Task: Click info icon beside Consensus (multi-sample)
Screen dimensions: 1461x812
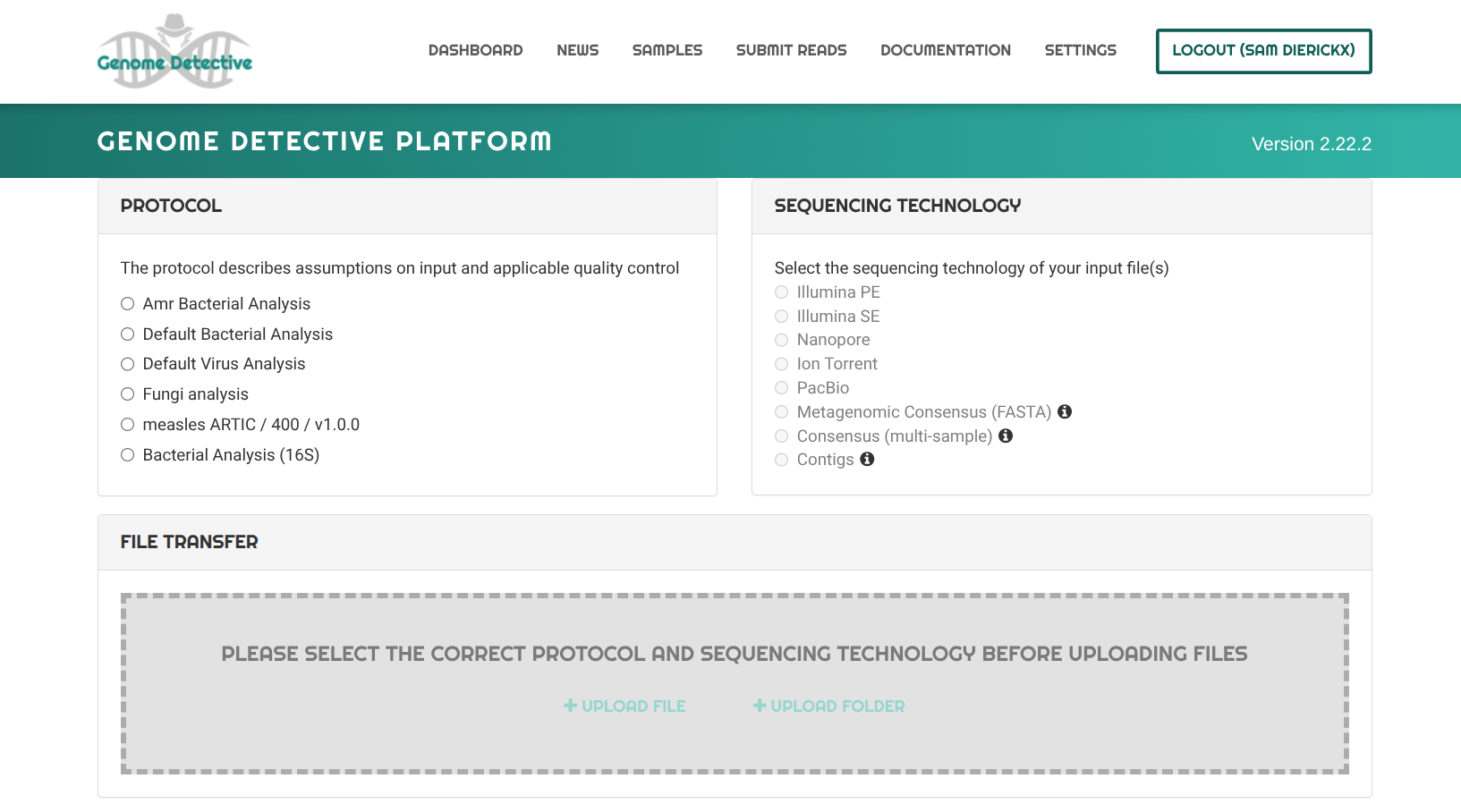Action: pos(1006,436)
